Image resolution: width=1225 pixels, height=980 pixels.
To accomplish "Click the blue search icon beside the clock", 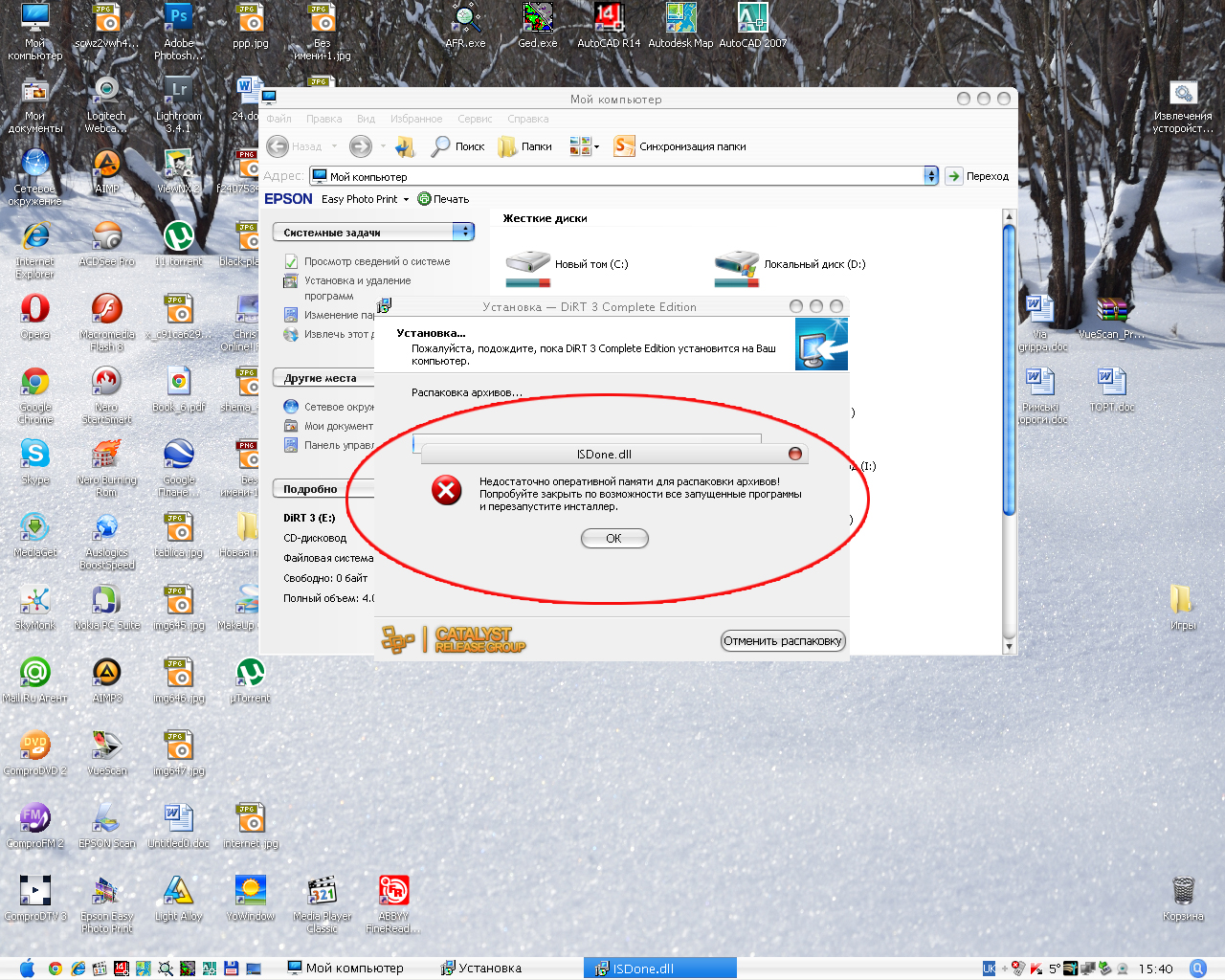I will click(x=1197, y=969).
